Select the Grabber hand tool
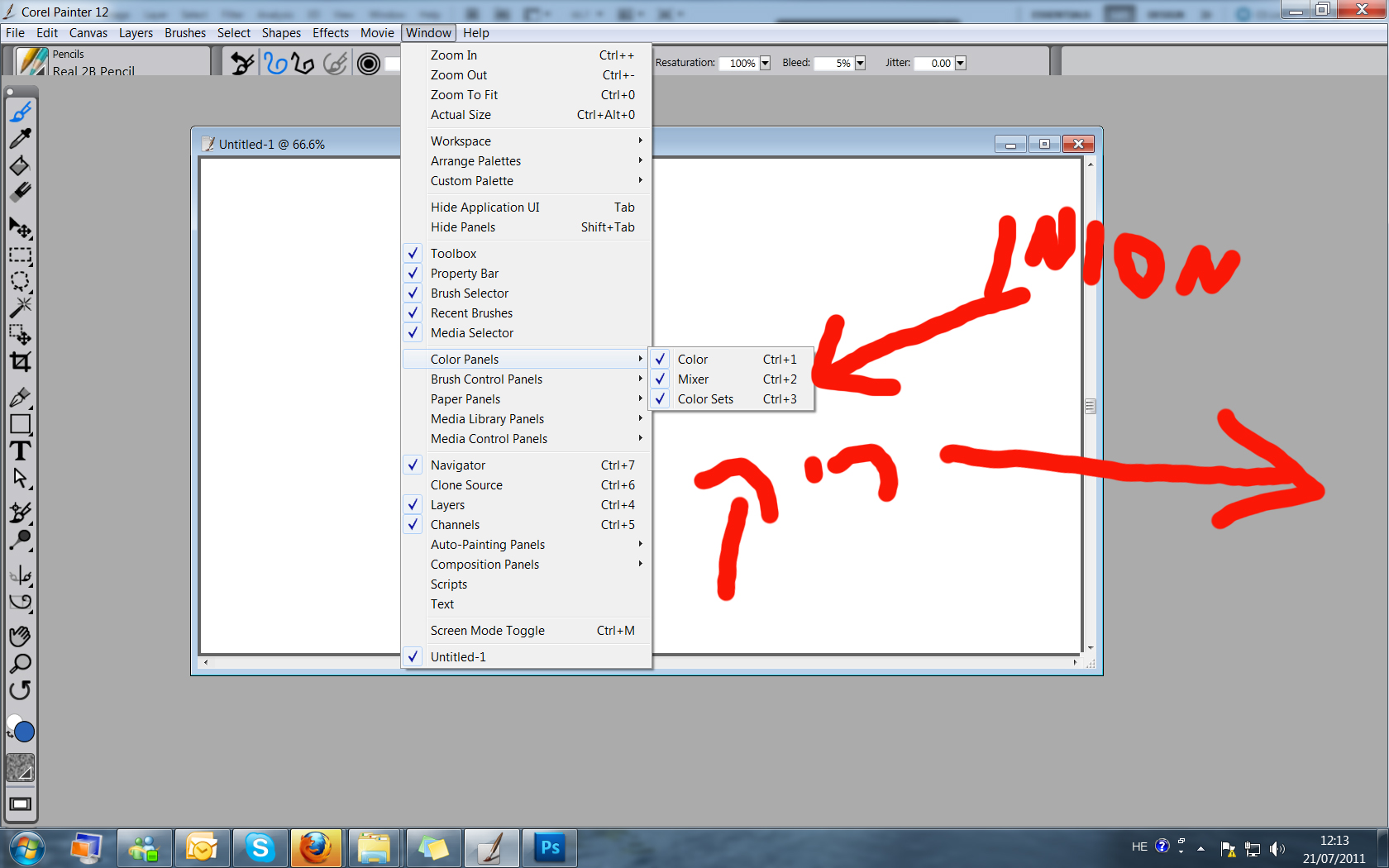 pyautogui.click(x=21, y=636)
